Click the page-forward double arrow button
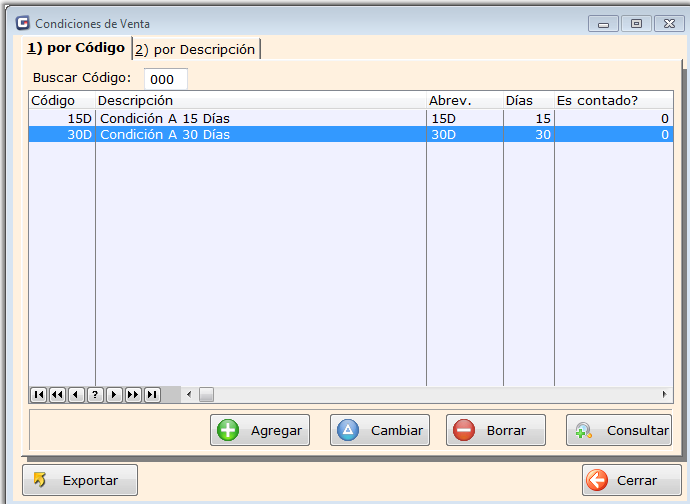This screenshot has height=504, width=690. (x=133, y=395)
